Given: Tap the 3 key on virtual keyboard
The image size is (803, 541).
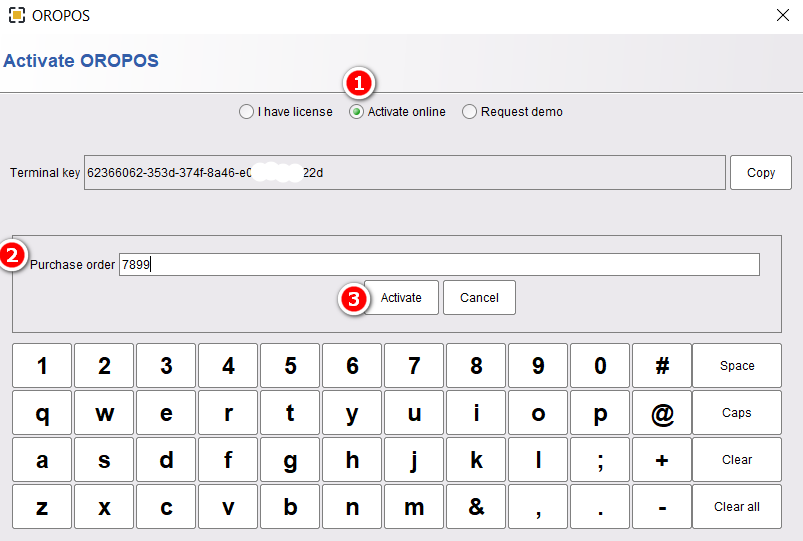Looking at the screenshot, I should (166, 366).
